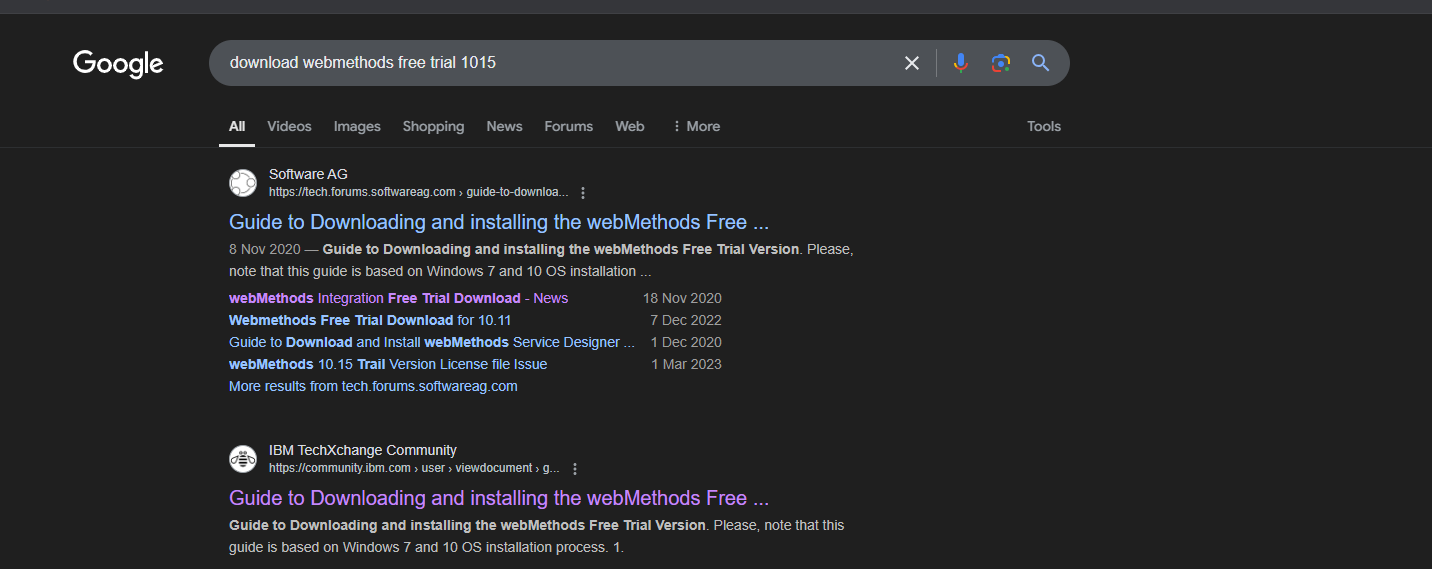Viewport: 1432px width, 569px height.
Task: Clear the search box with X icon
Action: 912,63
